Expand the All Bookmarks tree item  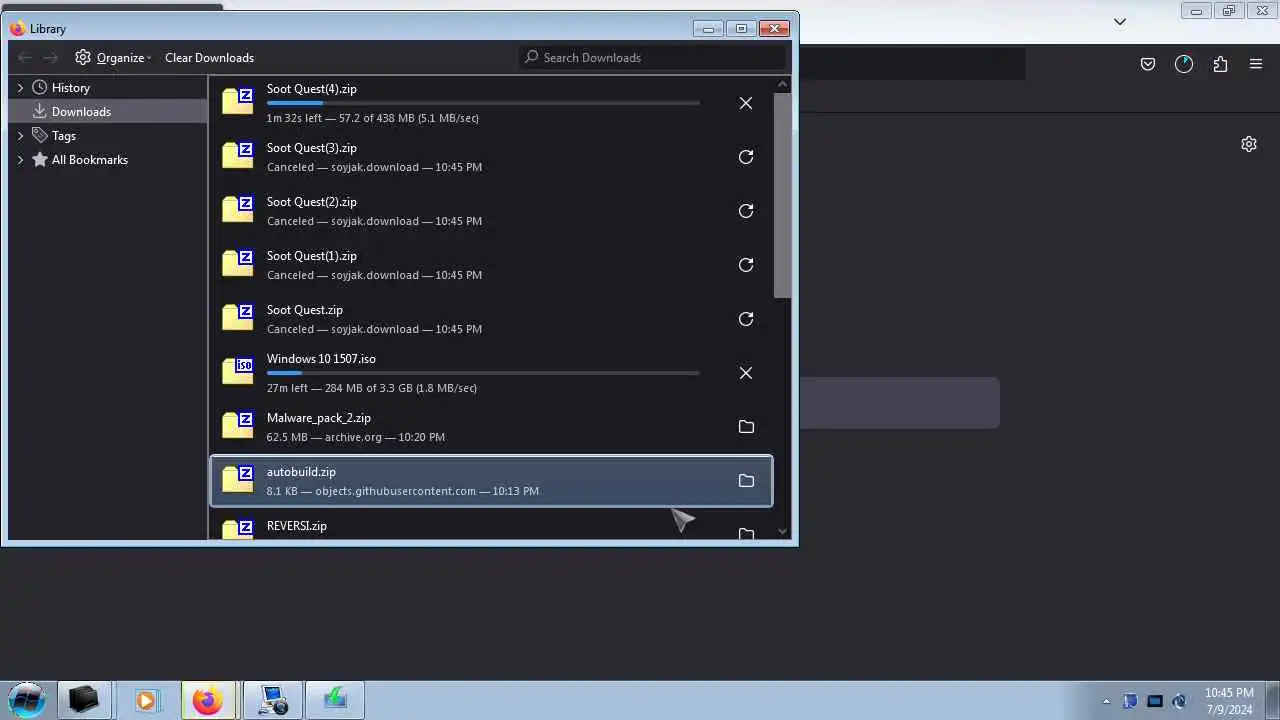[20, 160]
